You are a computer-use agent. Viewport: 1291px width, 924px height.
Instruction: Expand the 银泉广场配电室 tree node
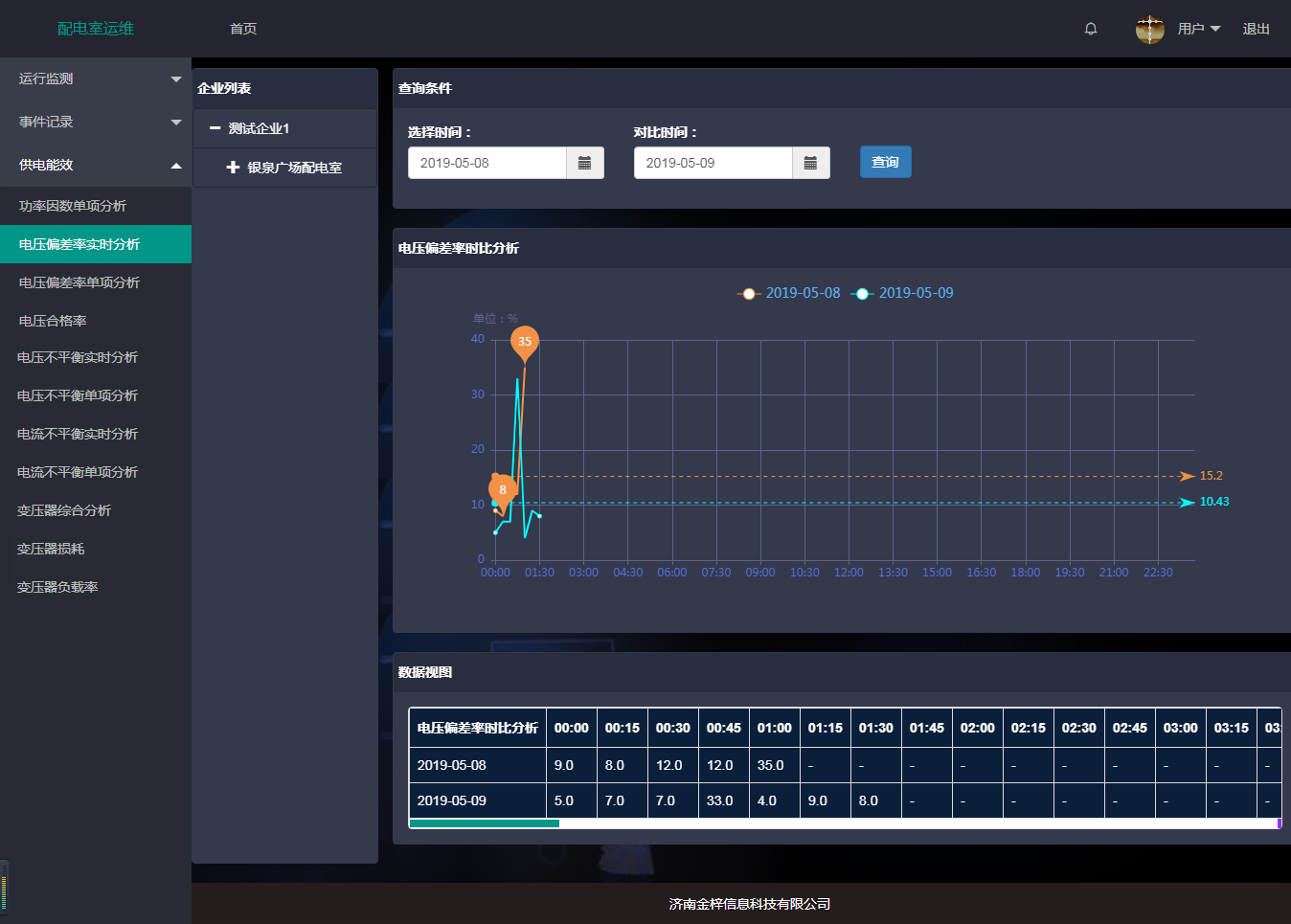tap(233, 168)
